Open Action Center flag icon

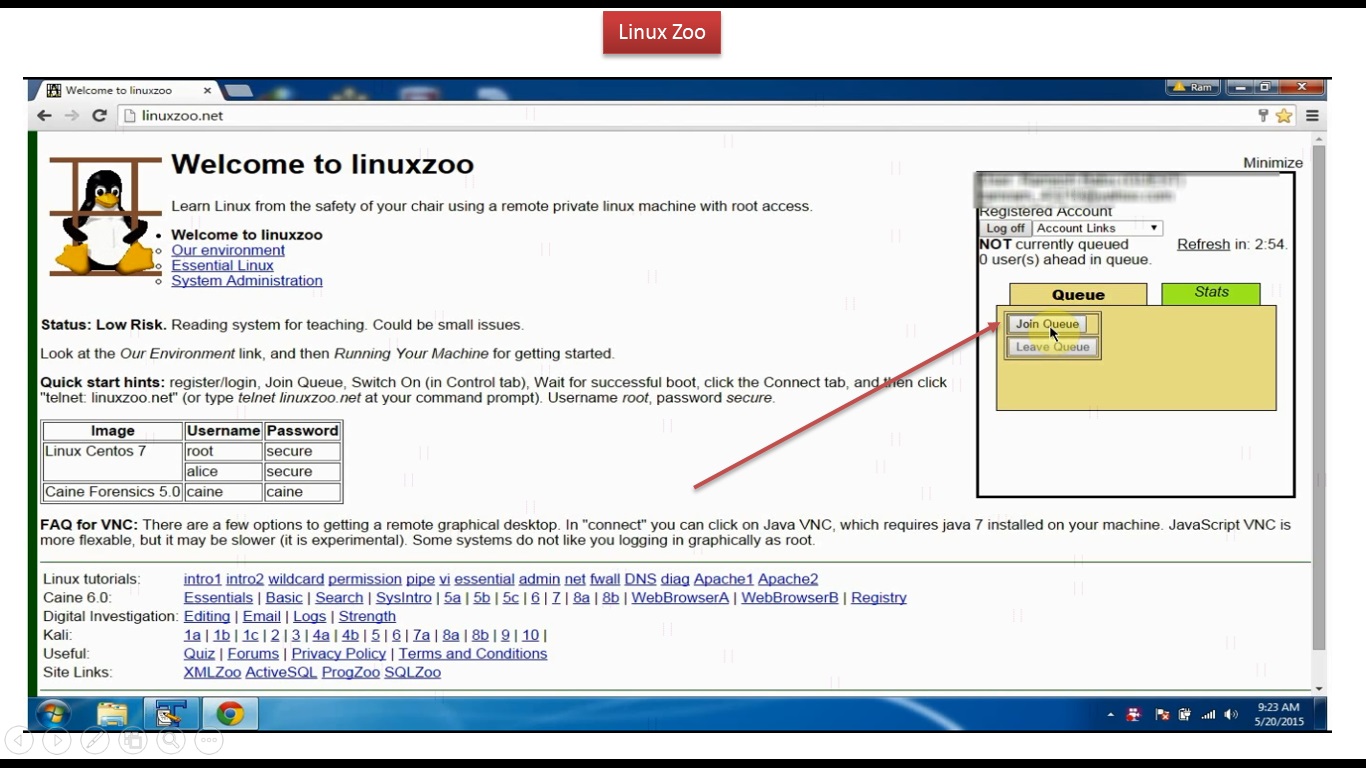(1162, 715)
